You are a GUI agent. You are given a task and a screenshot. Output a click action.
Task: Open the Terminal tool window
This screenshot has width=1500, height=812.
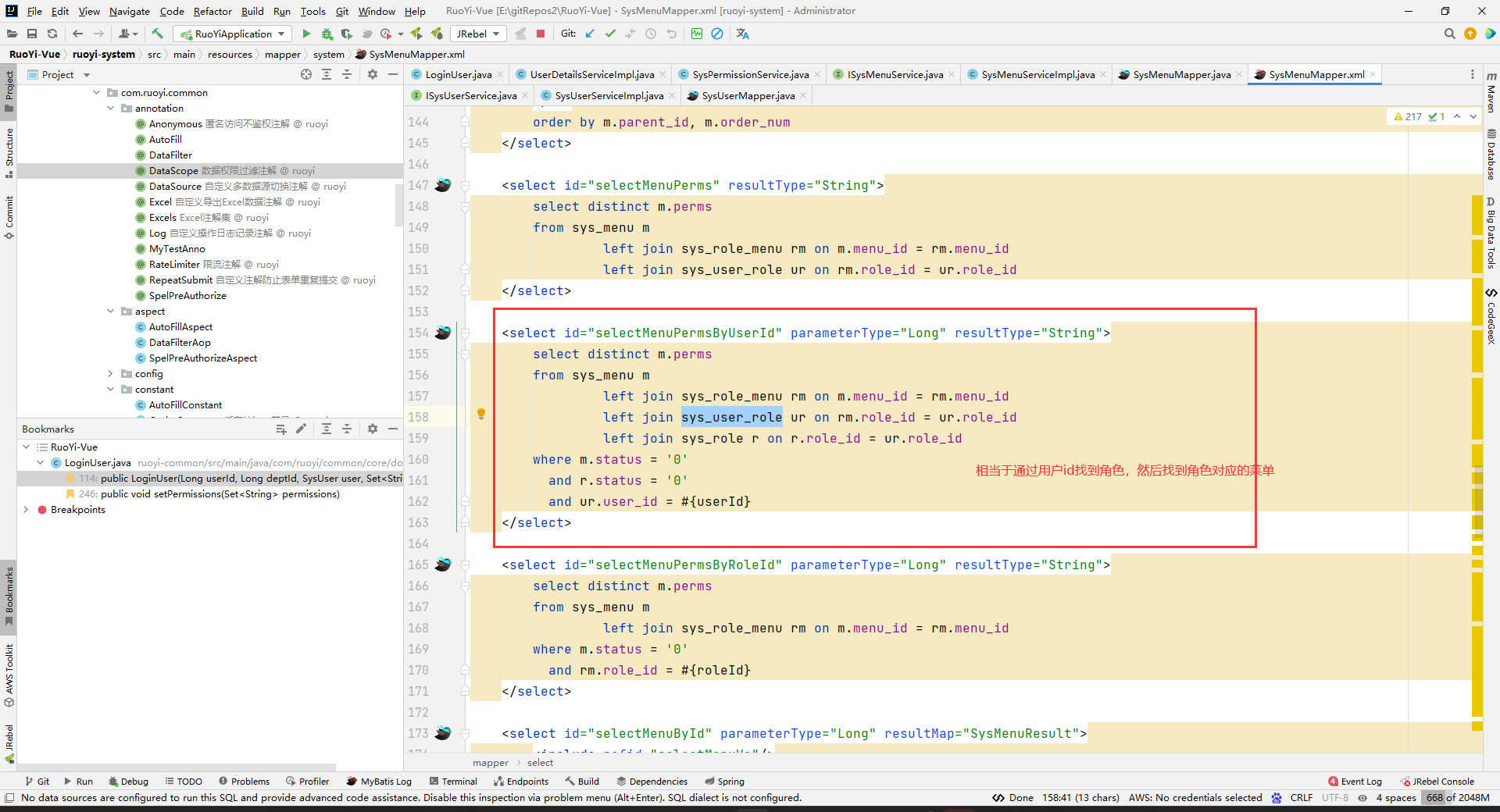[x=453, y=781]
